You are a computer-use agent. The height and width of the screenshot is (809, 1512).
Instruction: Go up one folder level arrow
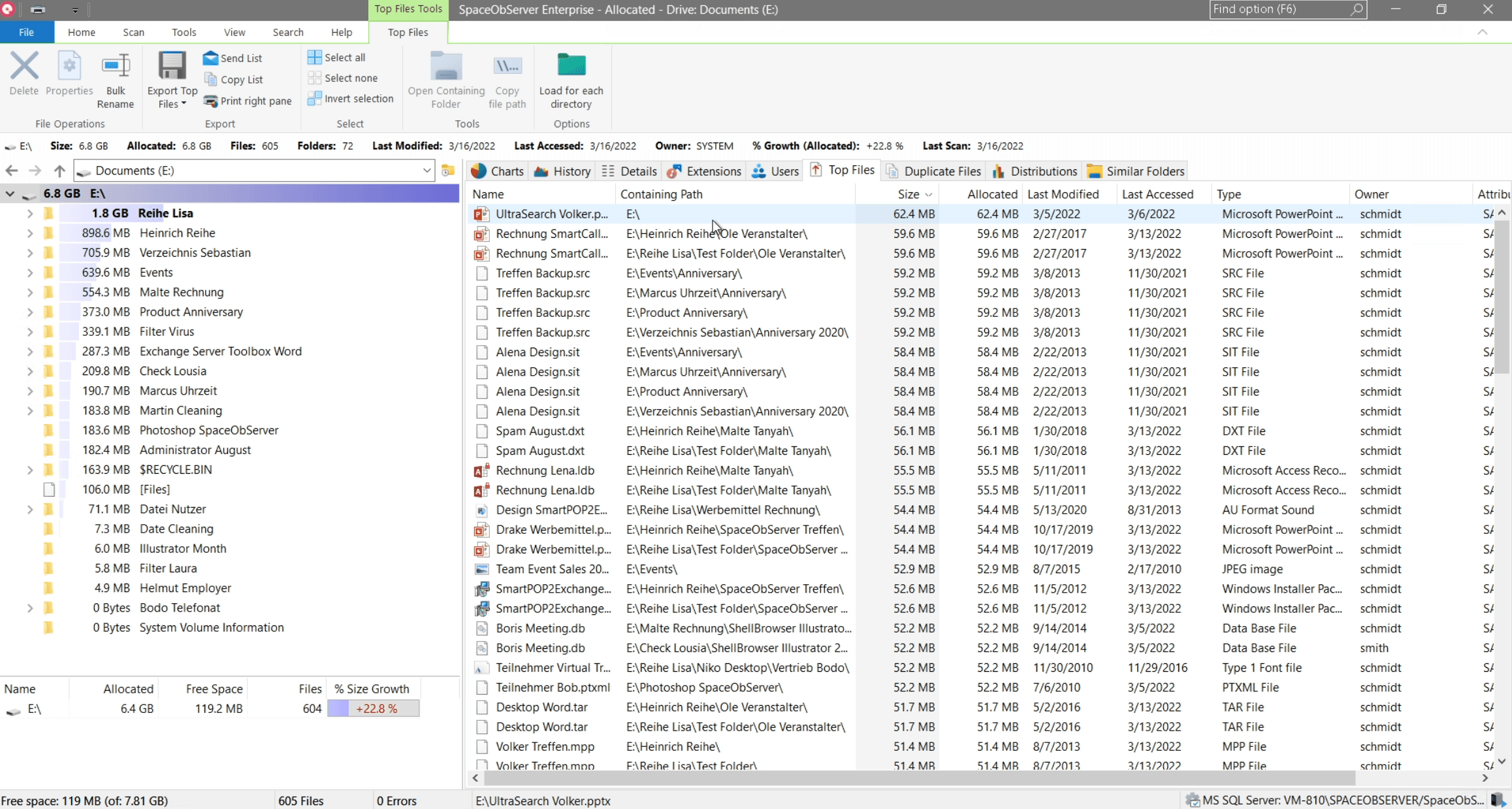pos(59,171)
